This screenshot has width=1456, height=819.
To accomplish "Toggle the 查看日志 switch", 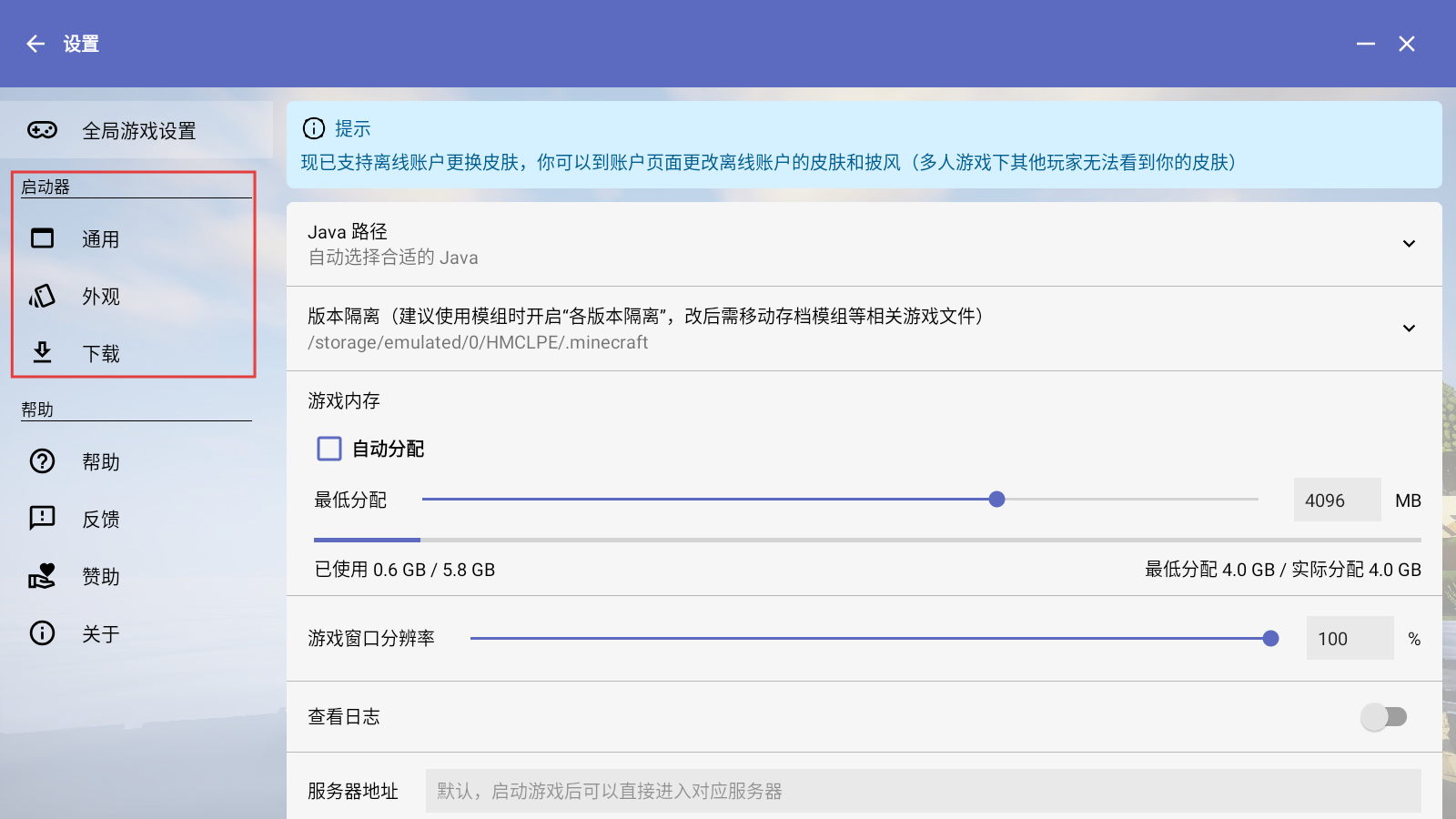I will click(x=1384, y=716).
